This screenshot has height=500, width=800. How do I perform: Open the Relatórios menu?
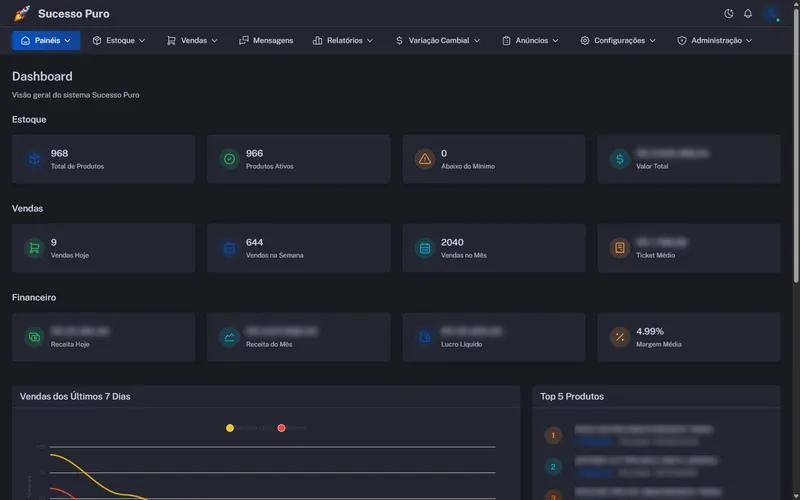(x=343, y=40)
